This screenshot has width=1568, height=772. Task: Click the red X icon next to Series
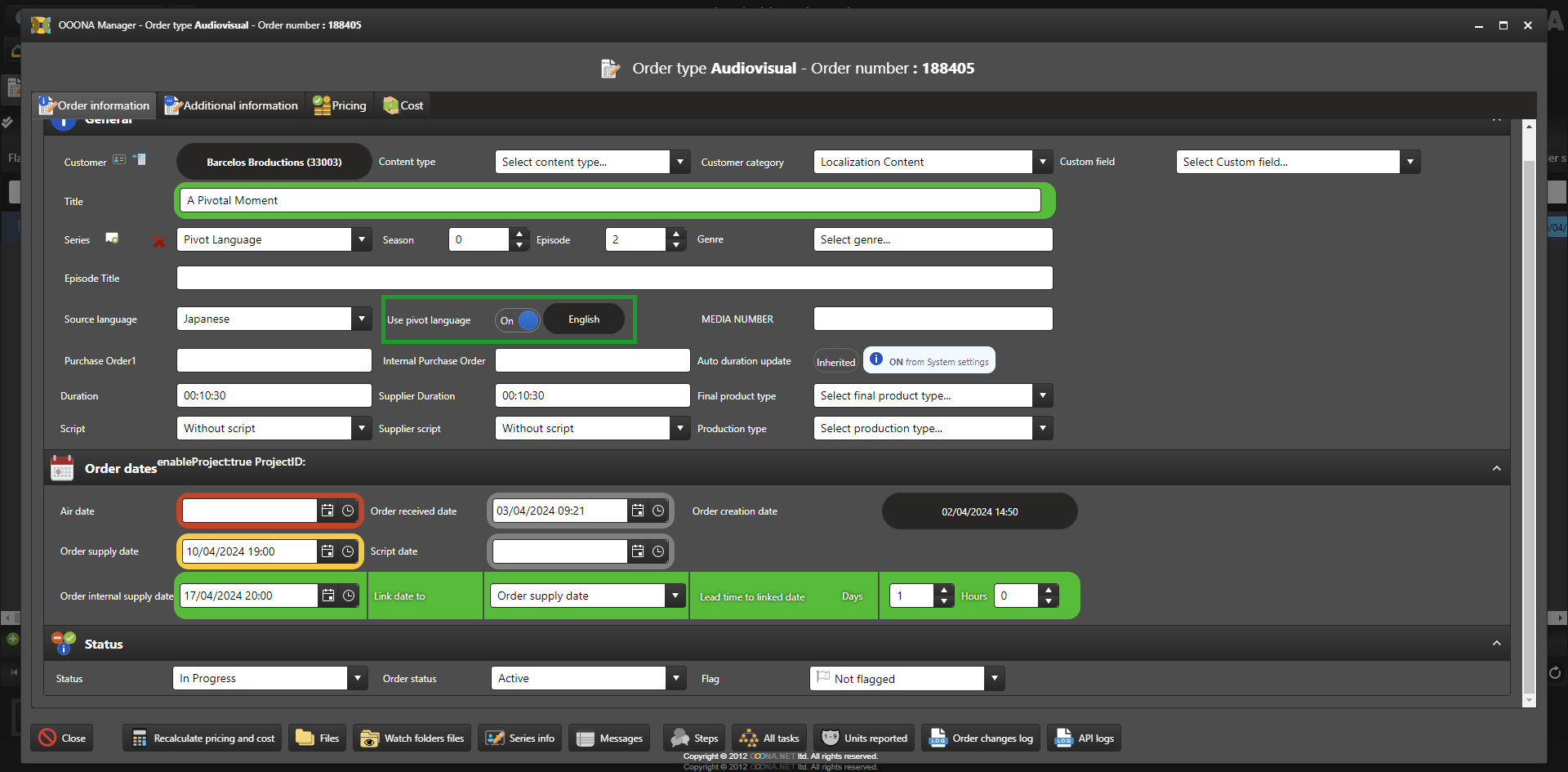tap(159, 241)
